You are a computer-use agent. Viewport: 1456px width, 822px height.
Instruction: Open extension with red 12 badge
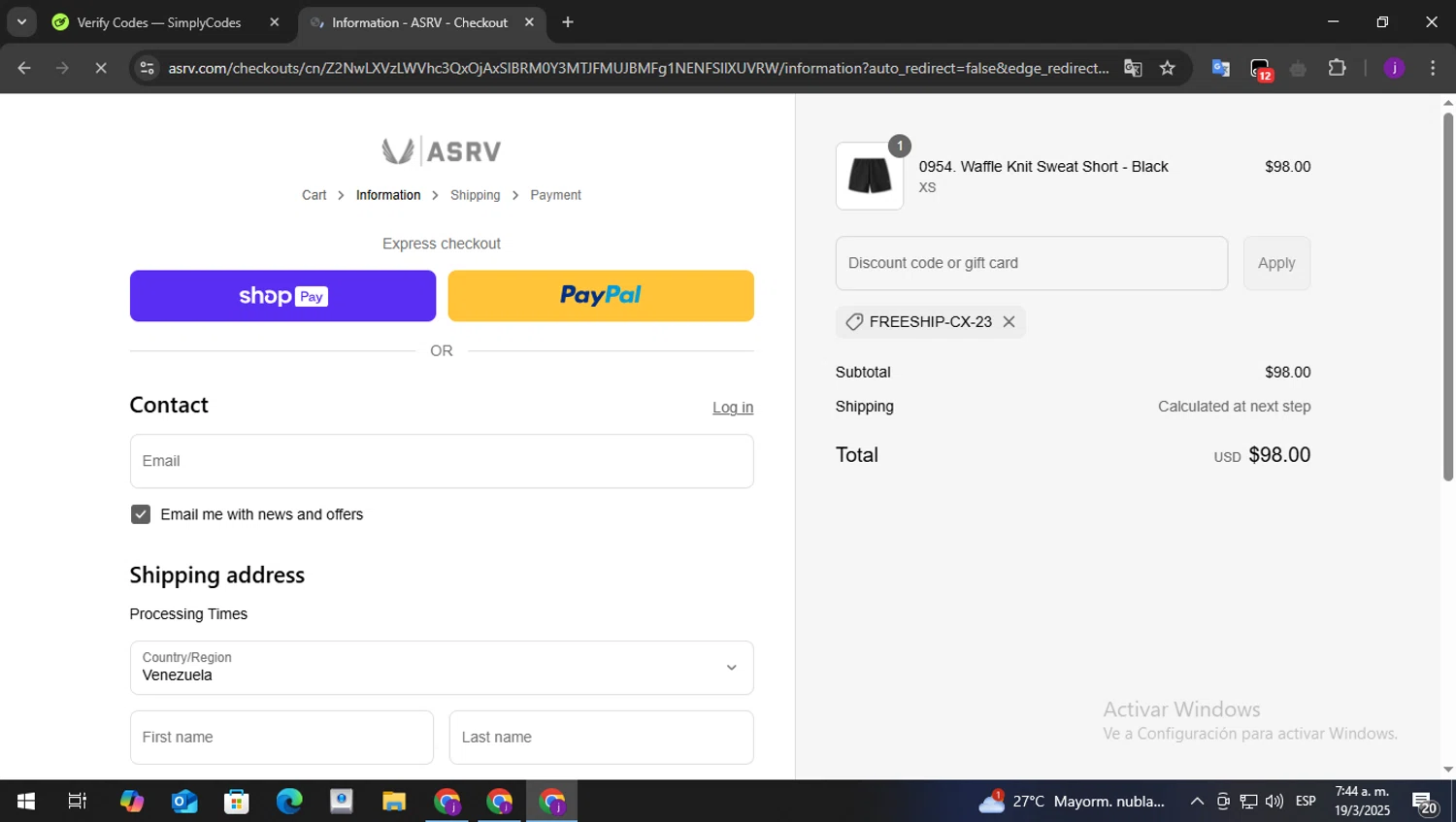coord(1260,69)
